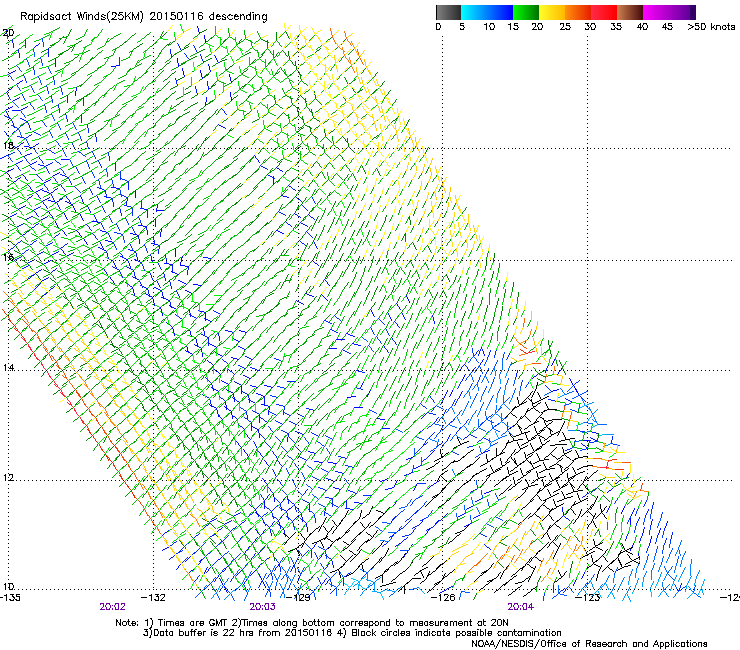
Task: Click longitude label '-135' on bottom axis
Action: coord(10,598)
